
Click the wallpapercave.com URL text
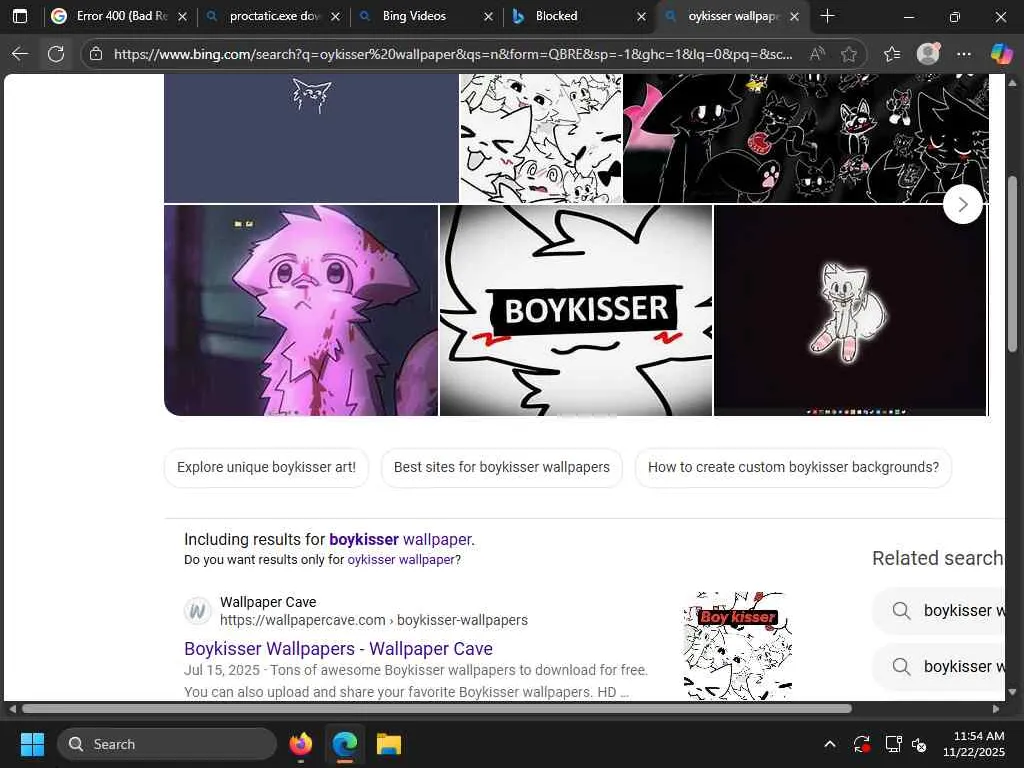pyautogui.click(x=374, y=620)
